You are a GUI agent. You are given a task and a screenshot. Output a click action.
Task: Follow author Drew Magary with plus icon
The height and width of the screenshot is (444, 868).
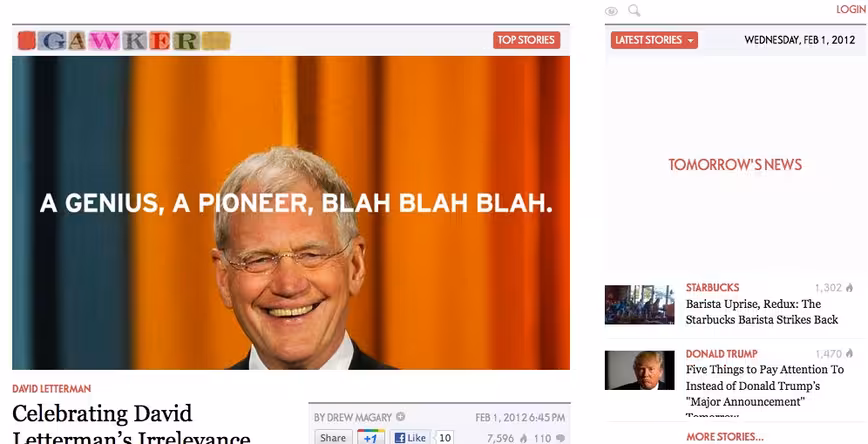coord(400,417)
